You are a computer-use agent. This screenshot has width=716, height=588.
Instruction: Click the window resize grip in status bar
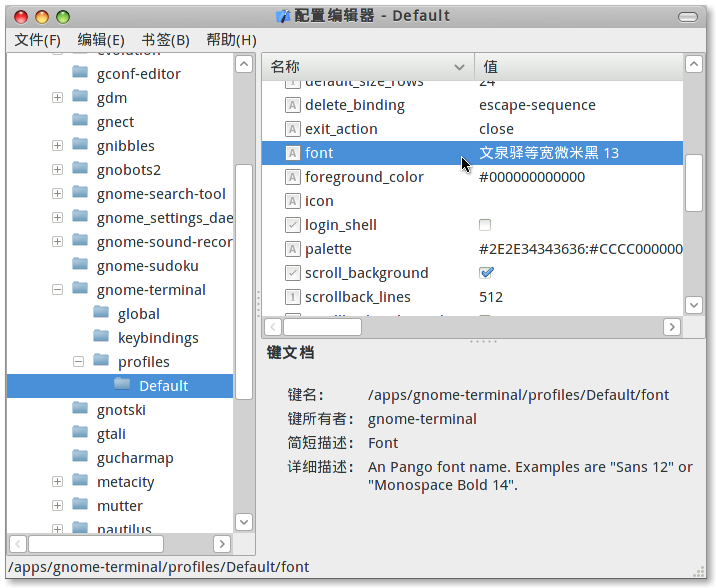[699, 572]
